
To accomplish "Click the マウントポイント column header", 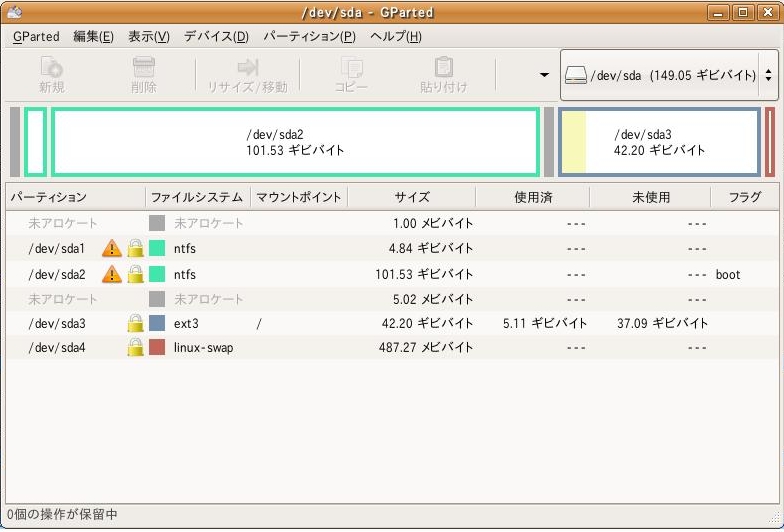I will coord(299,197).
